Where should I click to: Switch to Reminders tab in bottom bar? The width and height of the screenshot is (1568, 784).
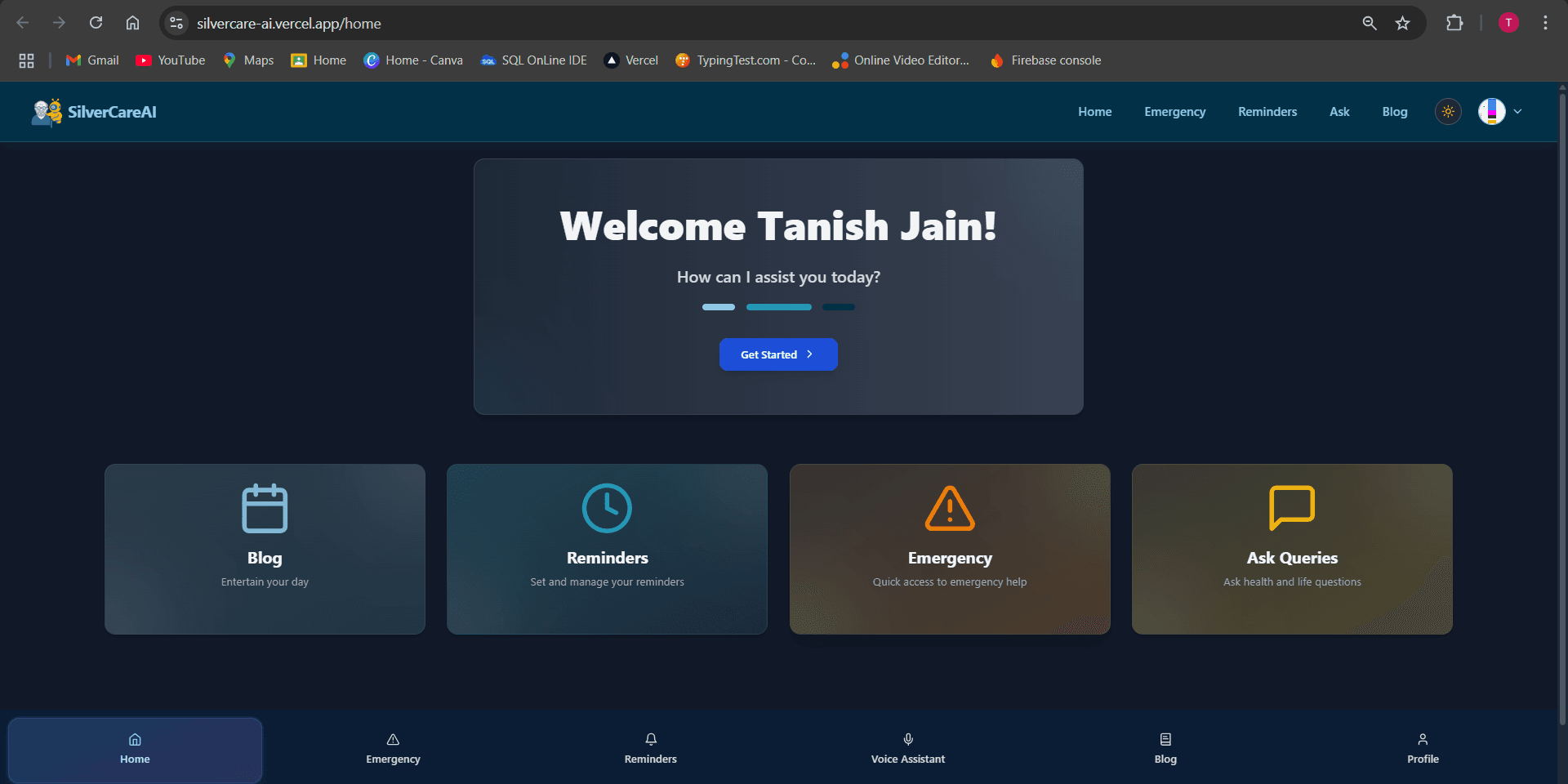(651, 748)
